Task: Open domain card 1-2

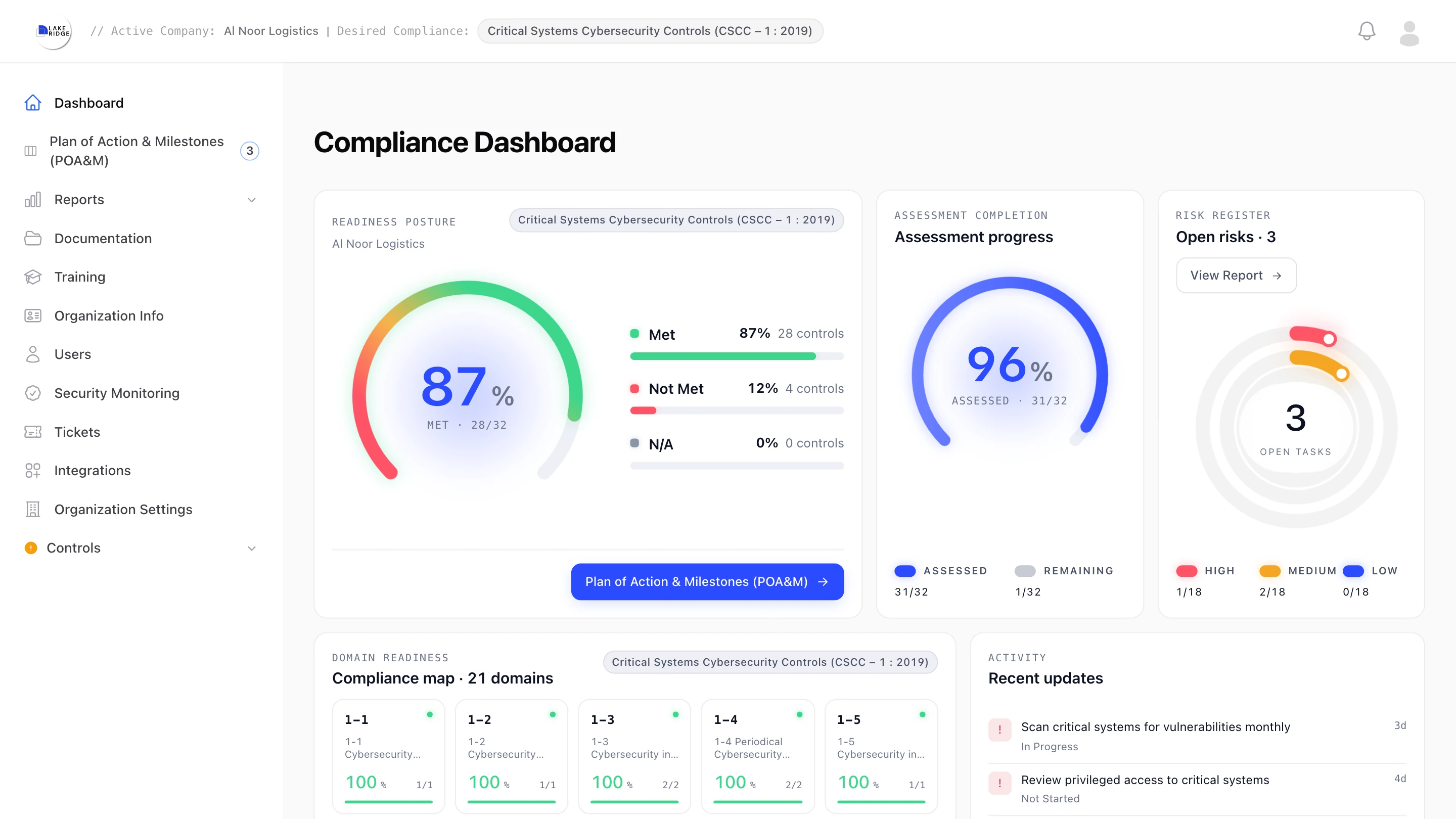Action: [x=512, y=756]
